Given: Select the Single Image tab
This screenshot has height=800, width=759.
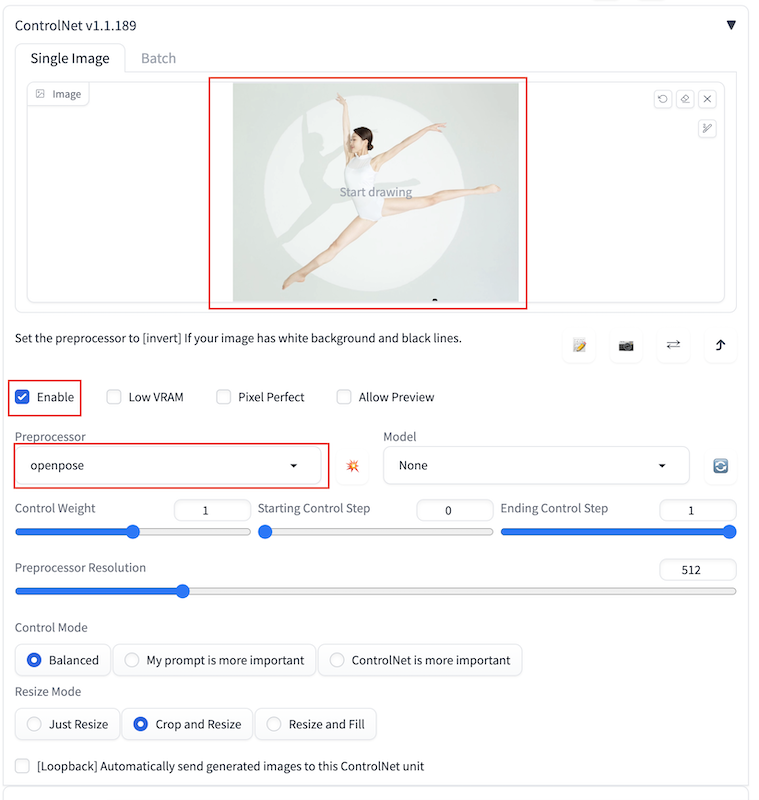Looking at the screenshot, I should [70, 58].
